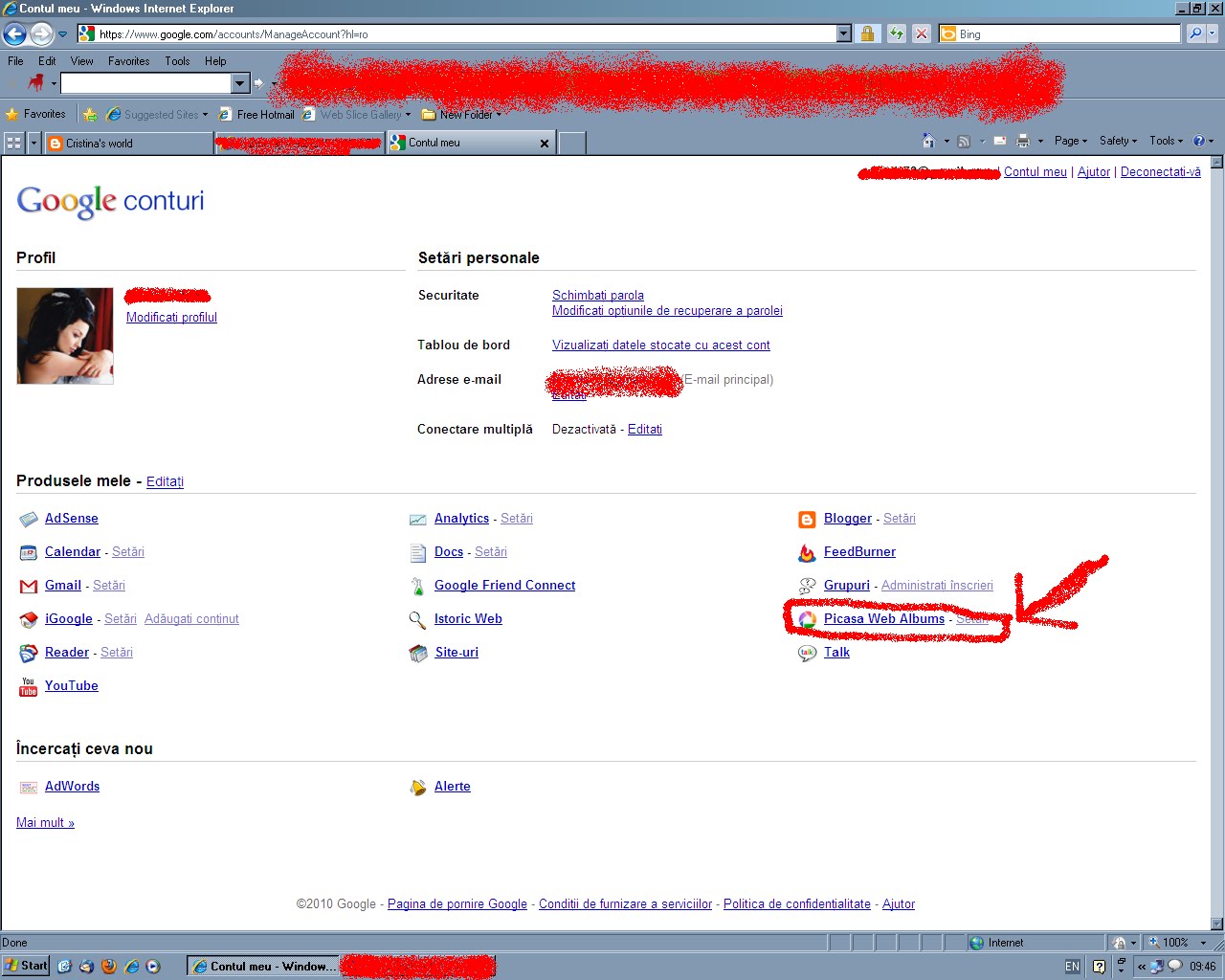Click the Modificati profilul link

pos(171,318)
